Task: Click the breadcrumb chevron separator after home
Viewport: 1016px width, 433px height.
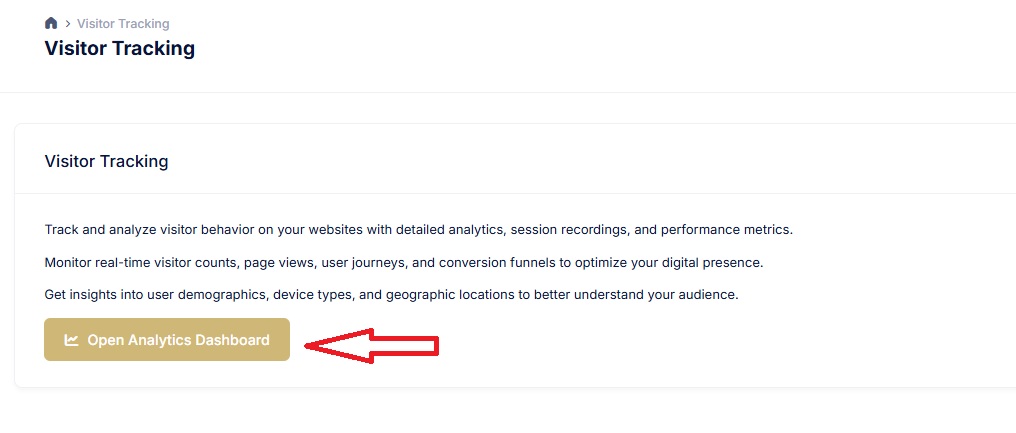Action: pyautogui.click(x=67, y=23)
